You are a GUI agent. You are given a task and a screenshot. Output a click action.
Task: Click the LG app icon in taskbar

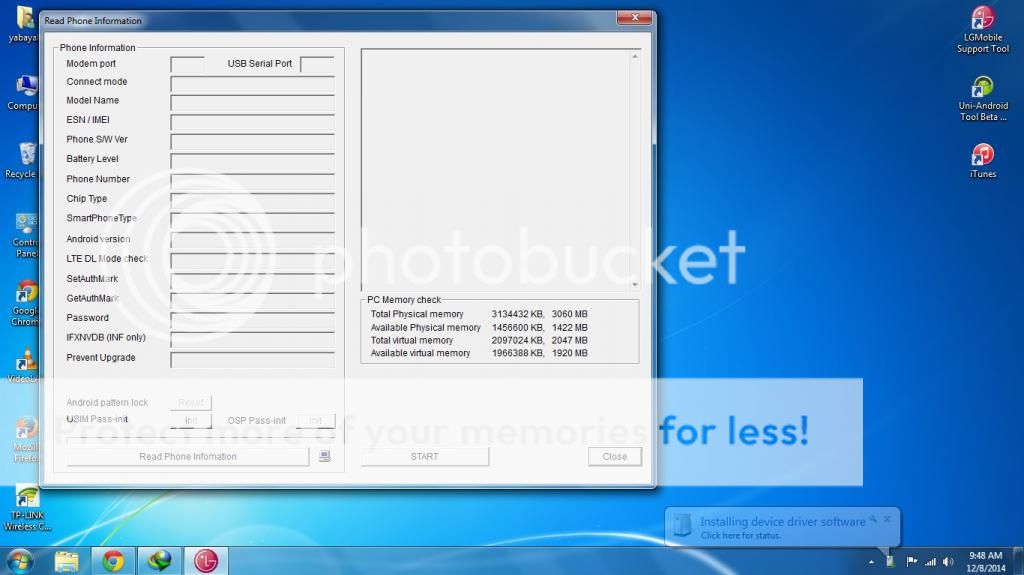tap(205, 561)
